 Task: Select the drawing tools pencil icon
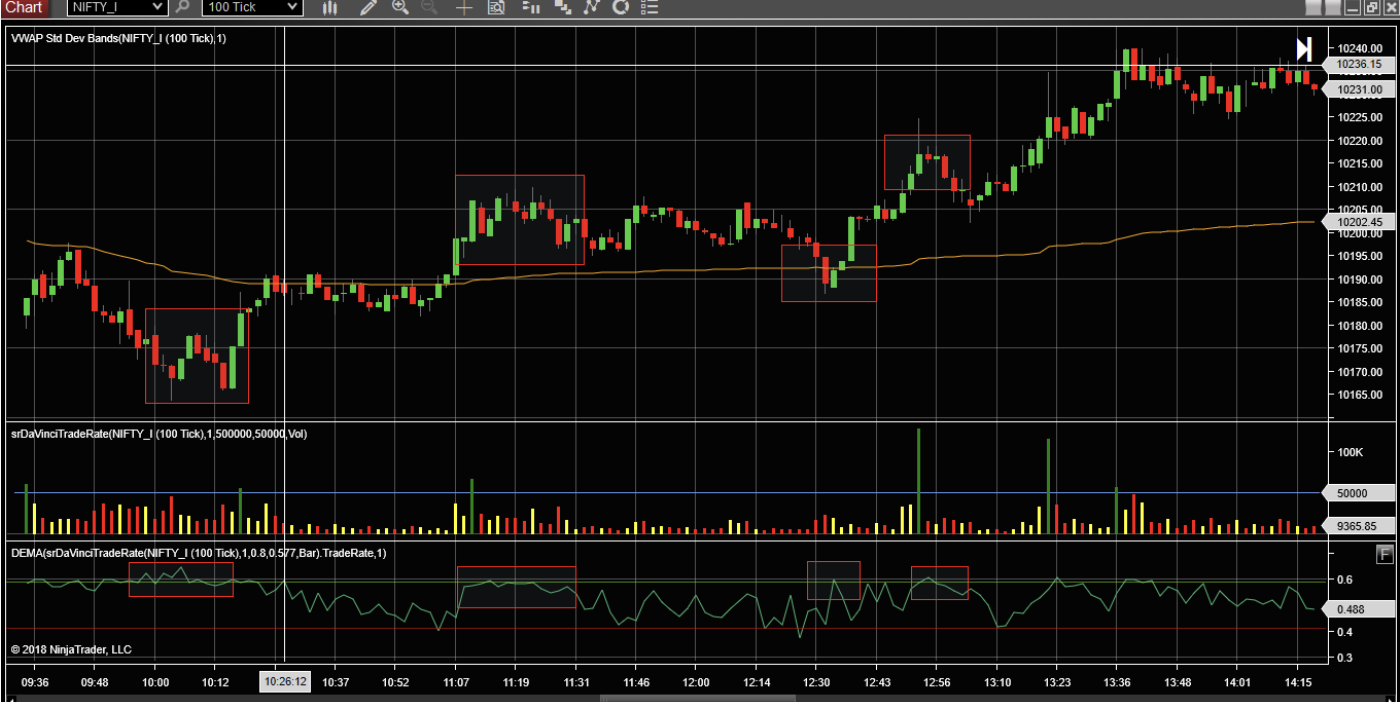coord(368,7)
